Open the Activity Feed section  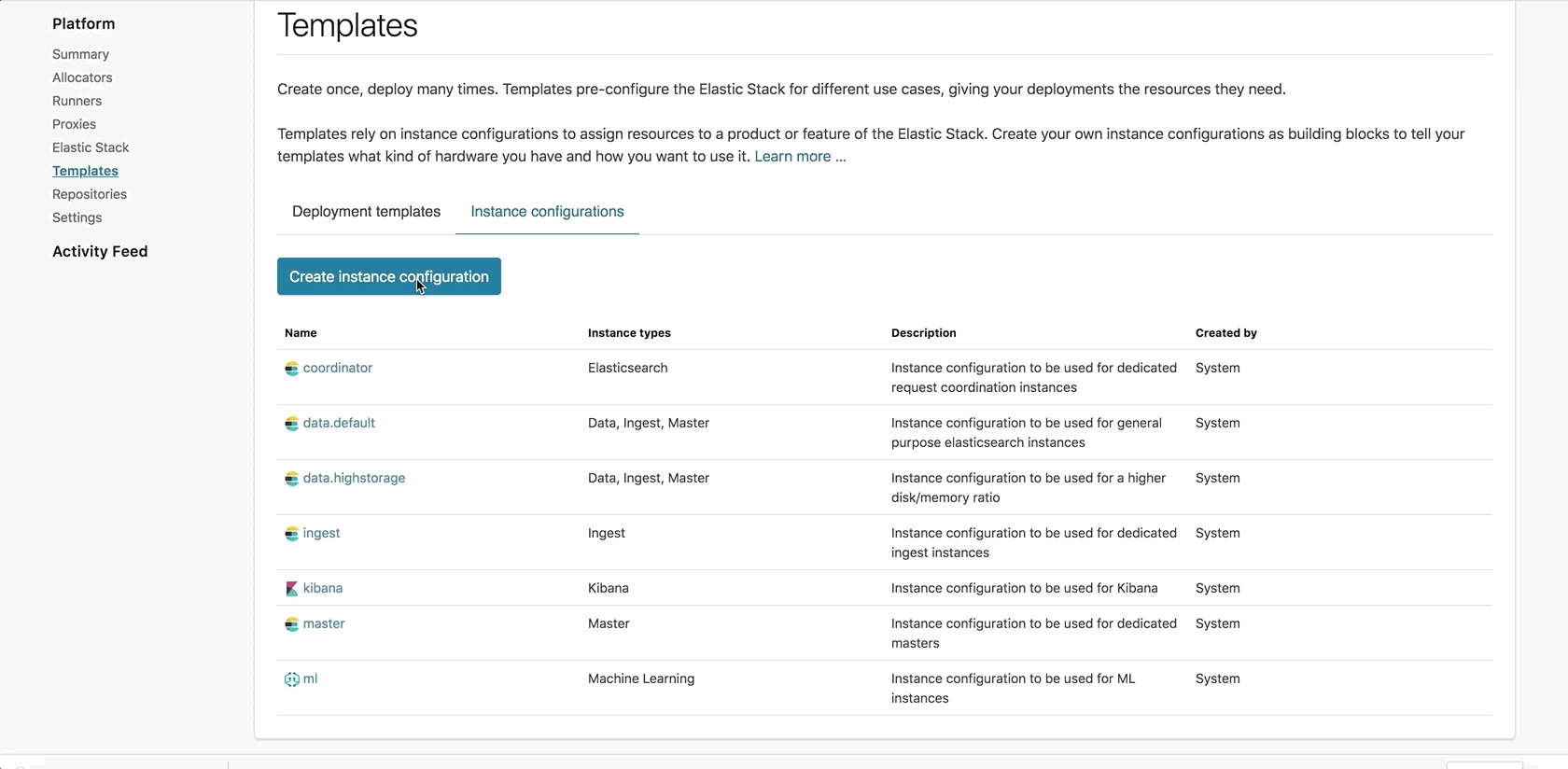100,251
